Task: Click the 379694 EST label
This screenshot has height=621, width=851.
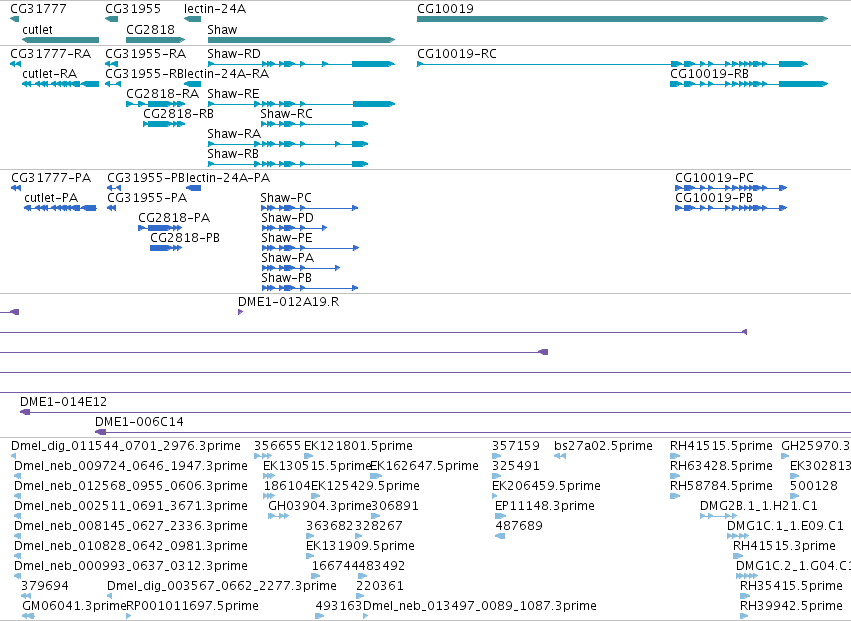Action: 45,586
